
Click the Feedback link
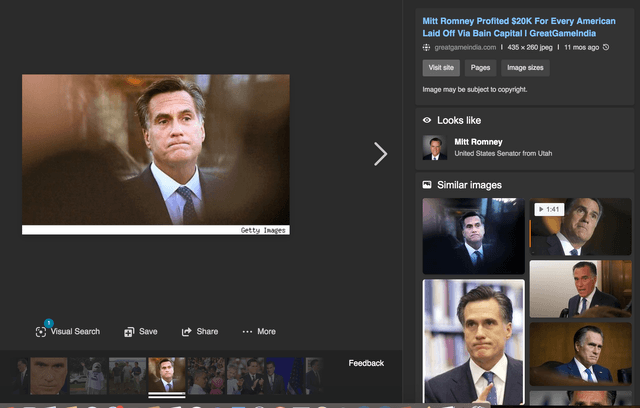click(x=366, y=363)
